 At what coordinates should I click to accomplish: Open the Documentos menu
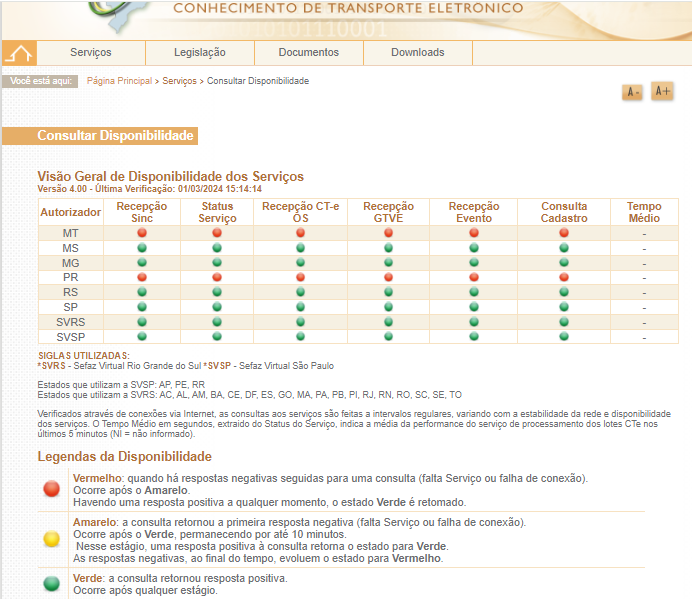point(309,53)
